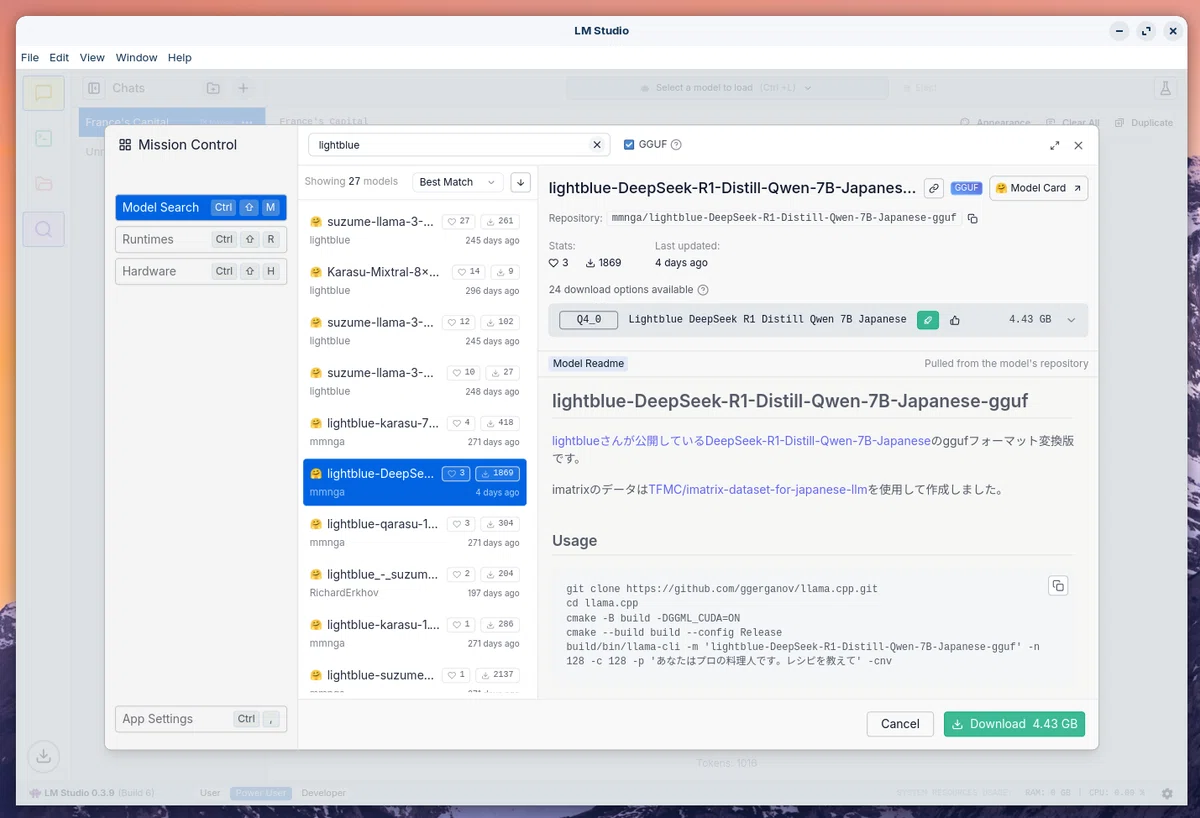Click the downloads badge showing 2137

[498, 675]
